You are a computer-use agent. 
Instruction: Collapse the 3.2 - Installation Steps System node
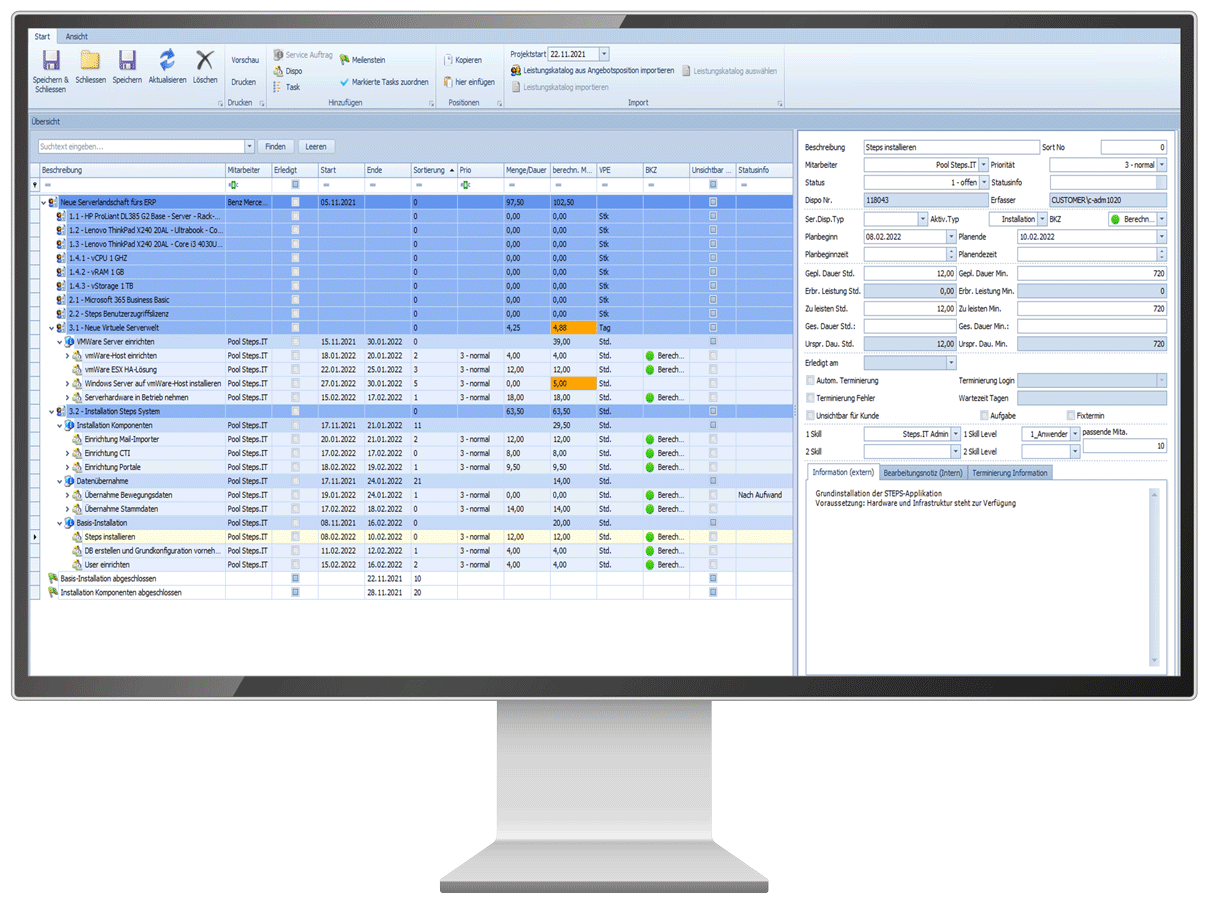pyautogui.click(x=52, y=411)
